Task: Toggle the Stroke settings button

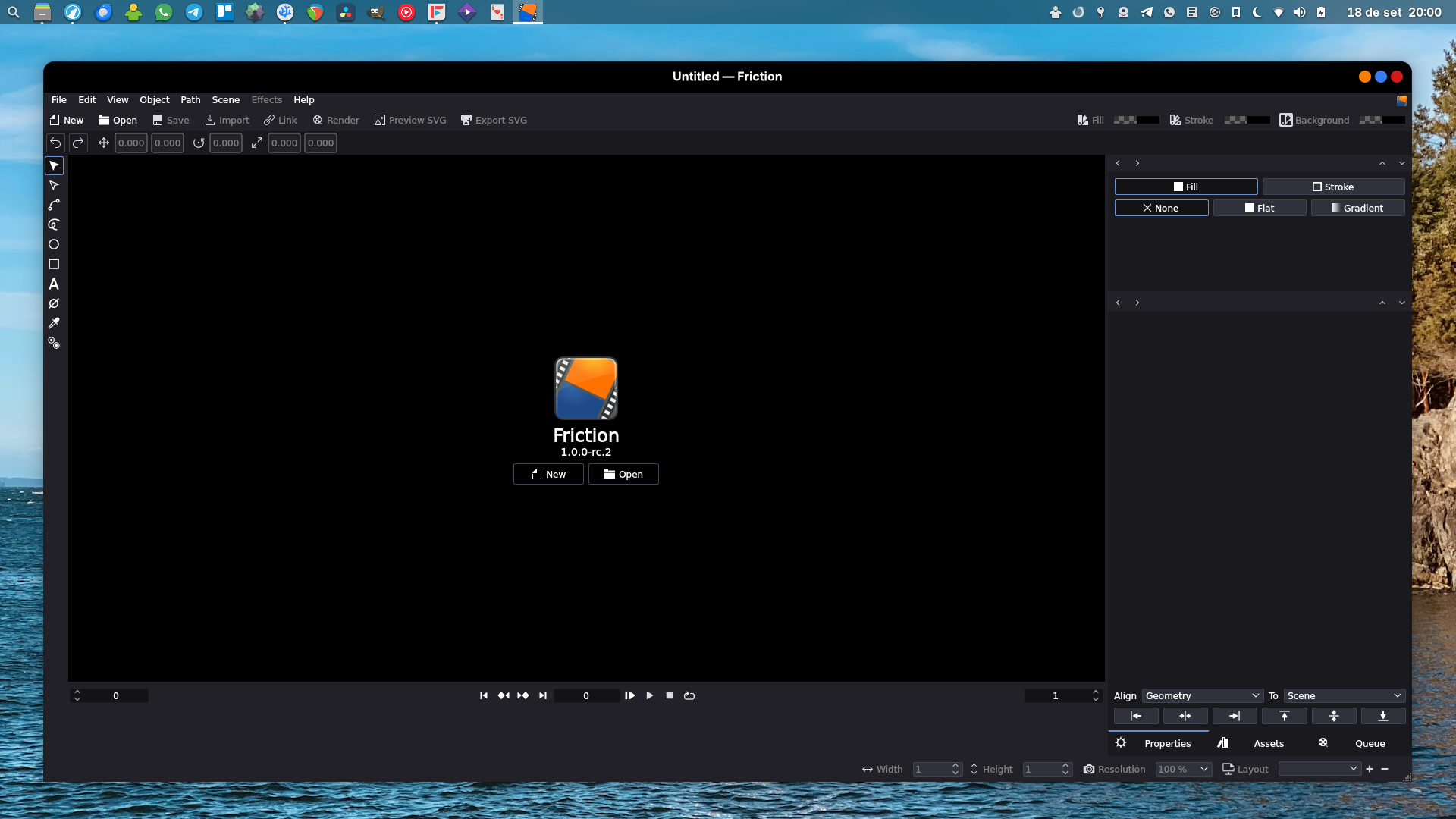Action: 1333,187
